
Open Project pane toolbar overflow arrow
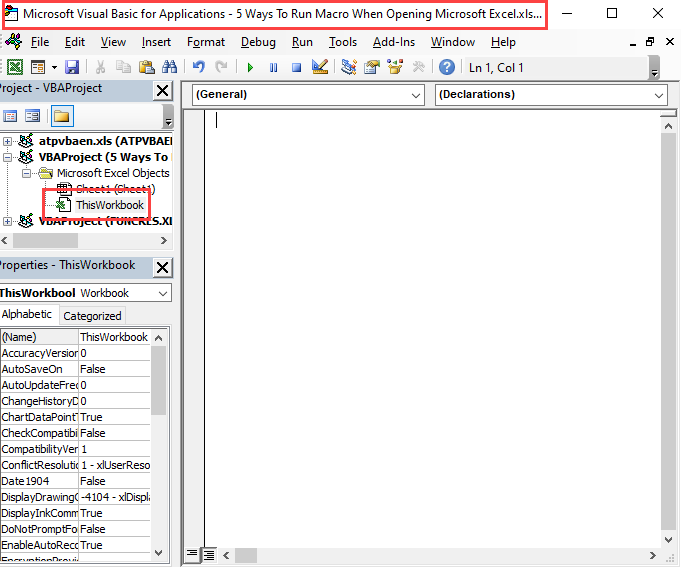168,116
